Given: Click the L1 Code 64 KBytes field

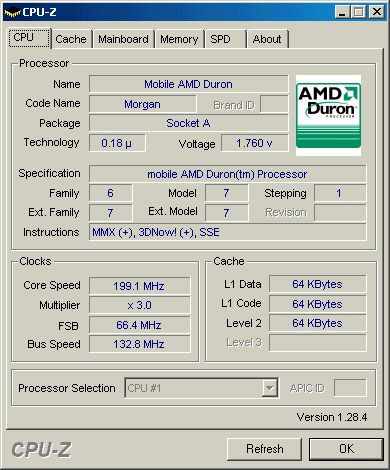Looking at the screenshot, I should [x=318, y=304].
